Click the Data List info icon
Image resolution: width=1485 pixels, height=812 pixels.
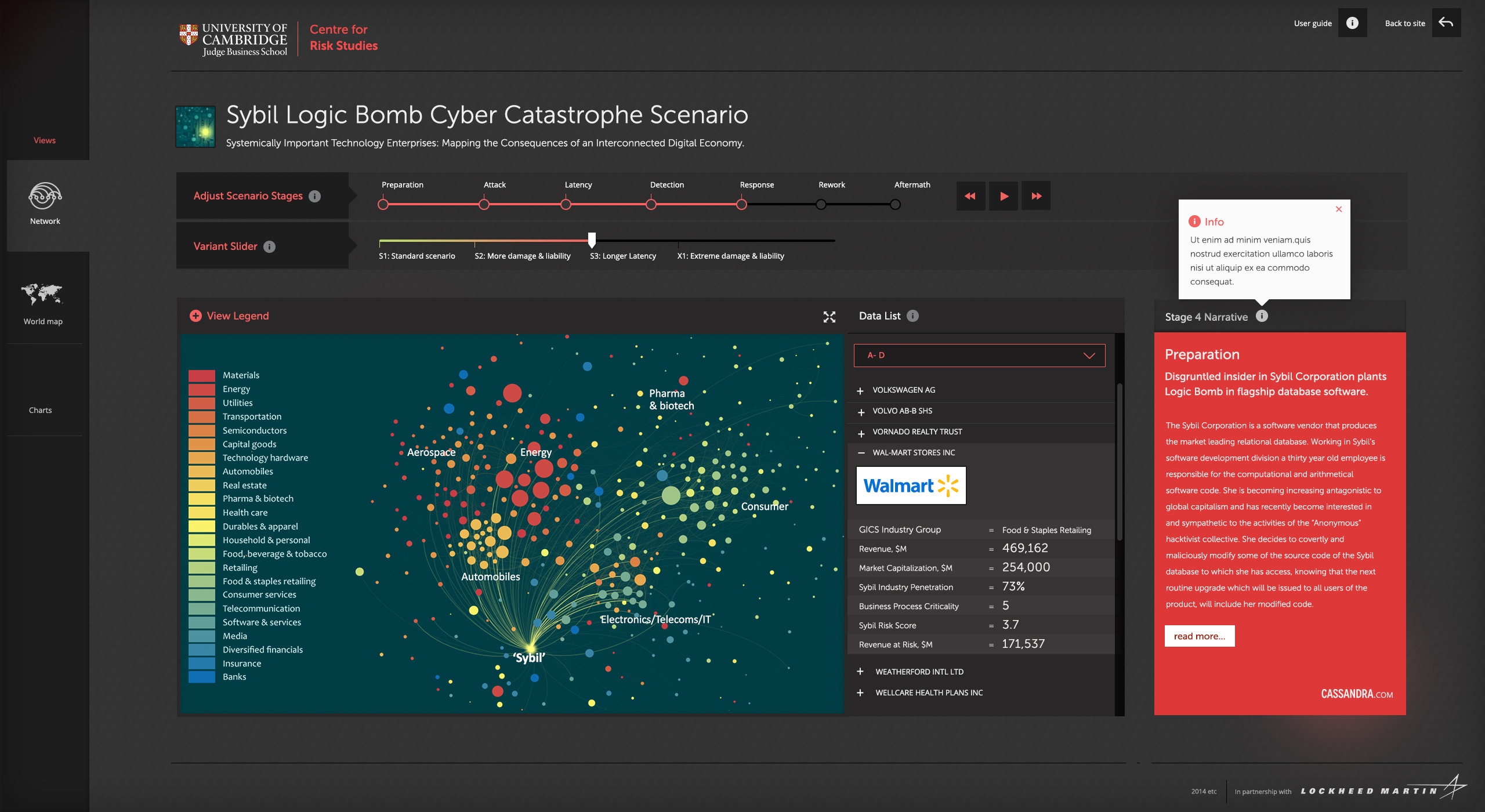[x=913, y=316]
